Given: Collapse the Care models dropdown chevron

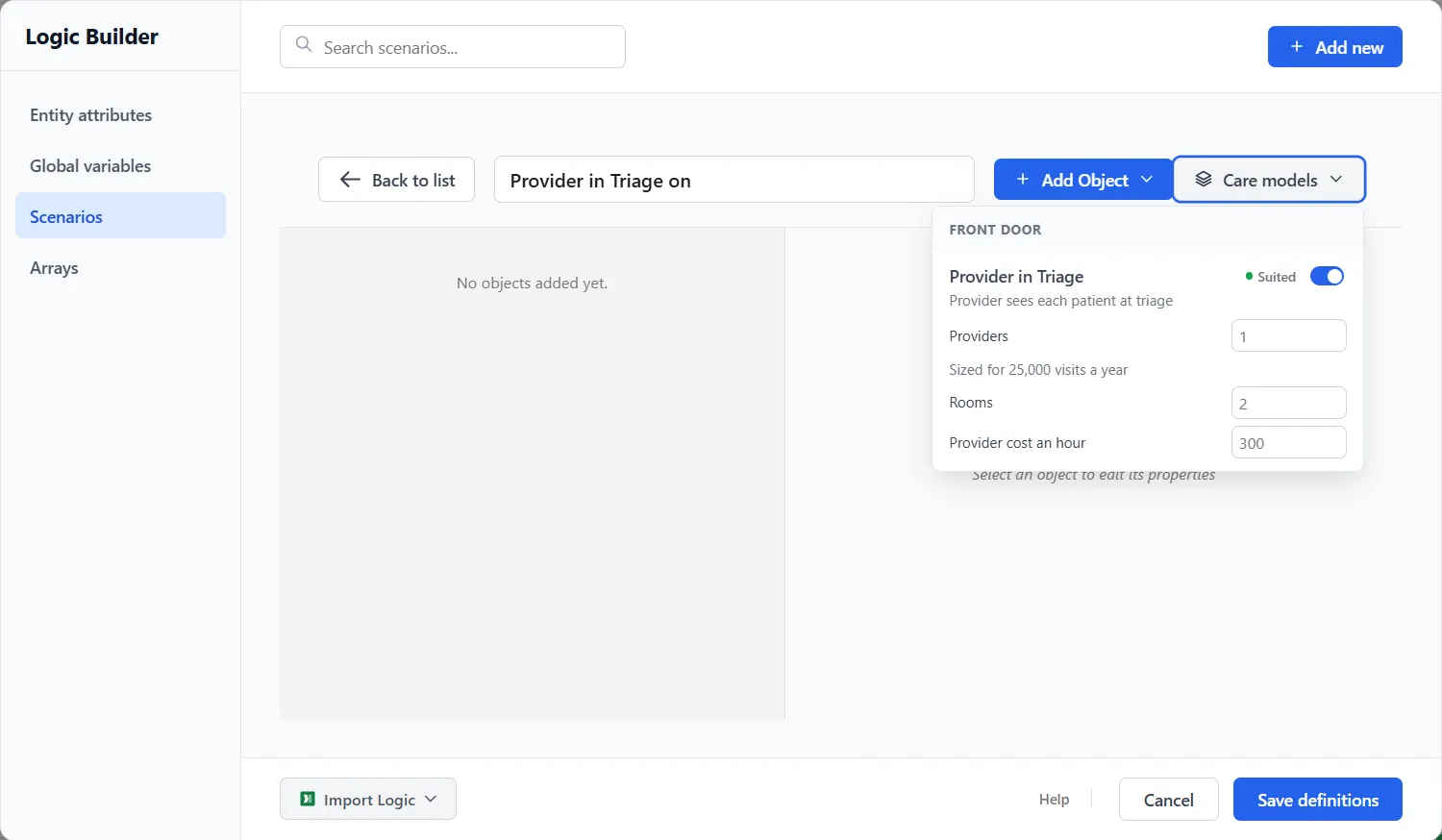Looking at the screenshot, I should click(1336, 180).
